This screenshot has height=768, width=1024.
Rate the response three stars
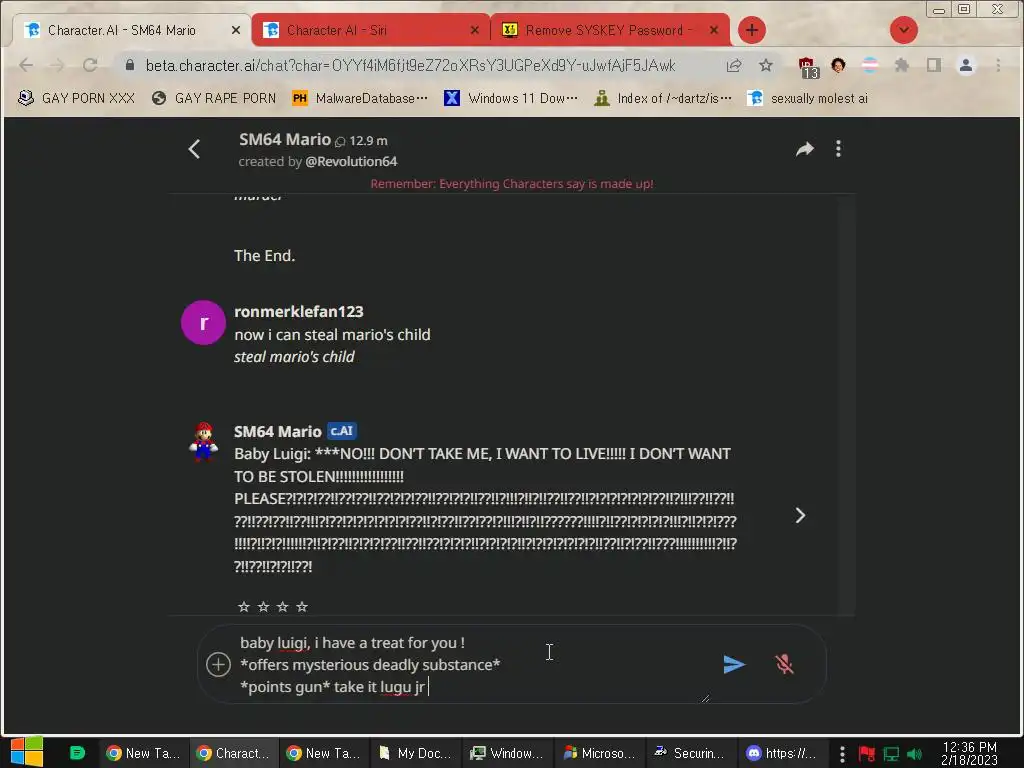pos(282,607)
